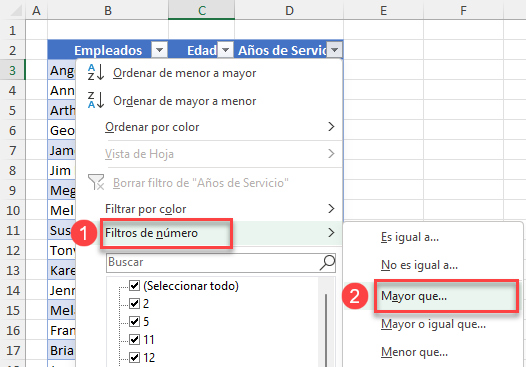
Task: Select column E header
Action: point(383,10)
